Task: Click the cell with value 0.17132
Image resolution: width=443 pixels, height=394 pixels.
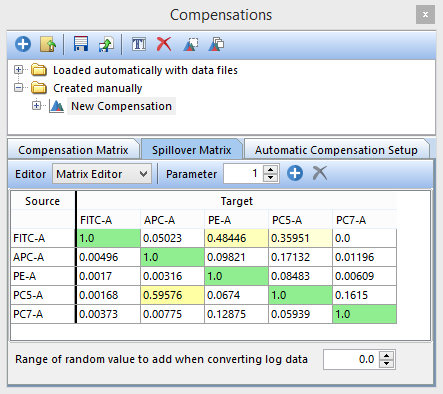Action: (x=300, y=257)
